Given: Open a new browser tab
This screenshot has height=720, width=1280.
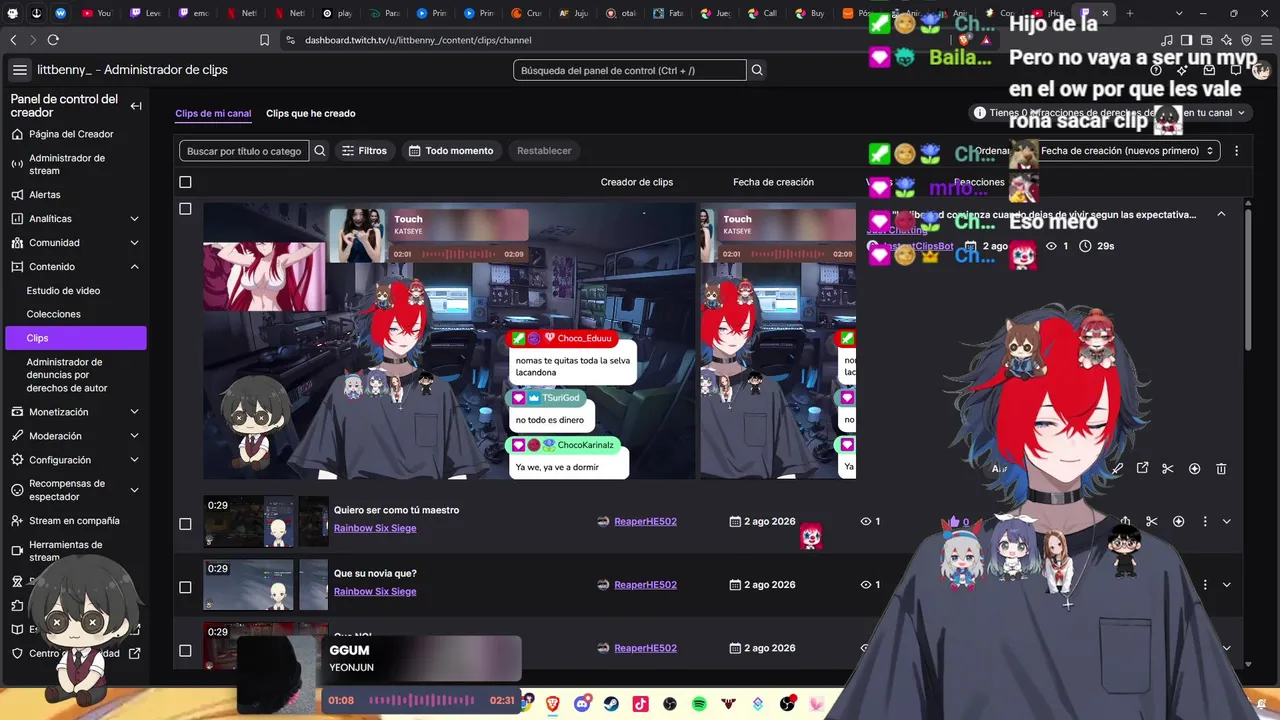Looking at the screenshot, I should click(1130, 13).
